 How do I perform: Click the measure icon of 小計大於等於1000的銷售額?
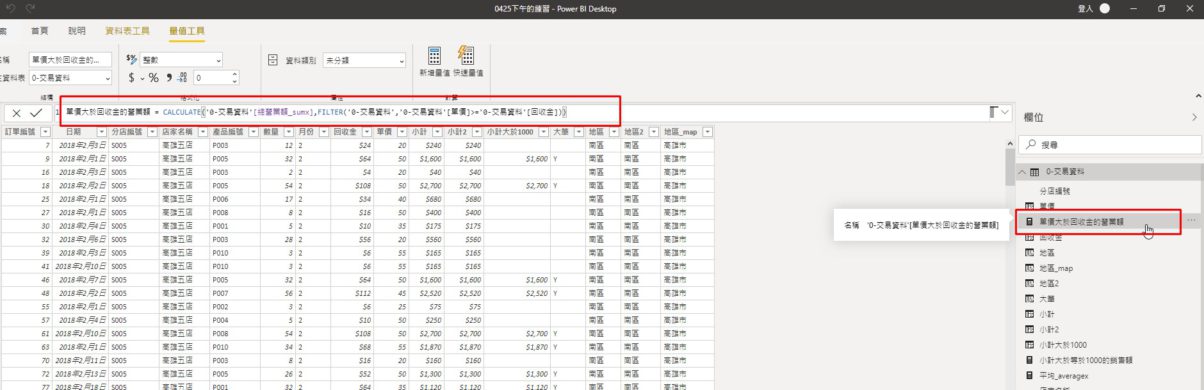coord(1030,359)
